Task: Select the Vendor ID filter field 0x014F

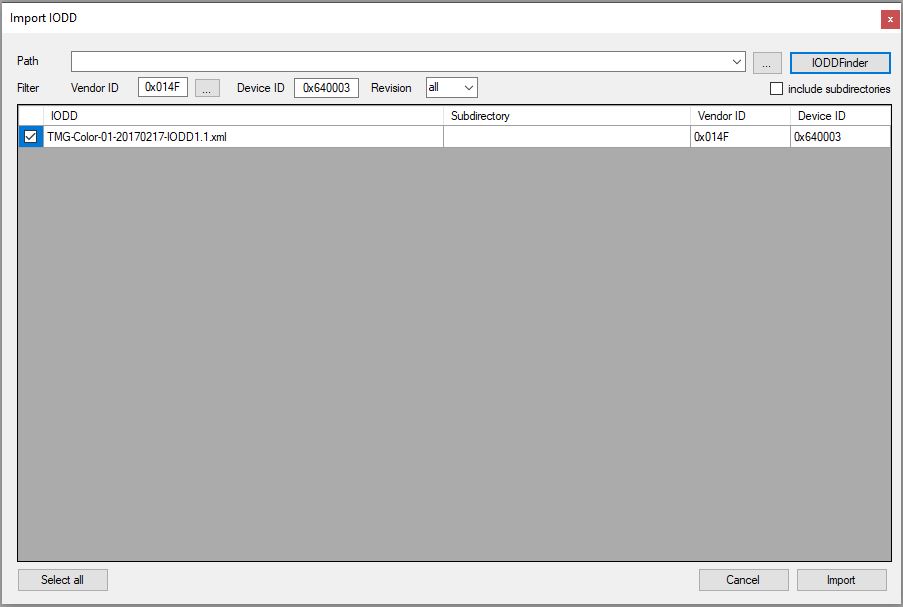Action: click(x=163, y=87)
